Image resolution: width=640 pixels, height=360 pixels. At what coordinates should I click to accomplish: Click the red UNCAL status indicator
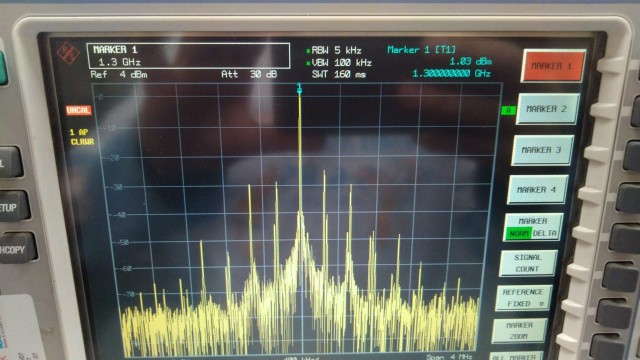point(79,110)
